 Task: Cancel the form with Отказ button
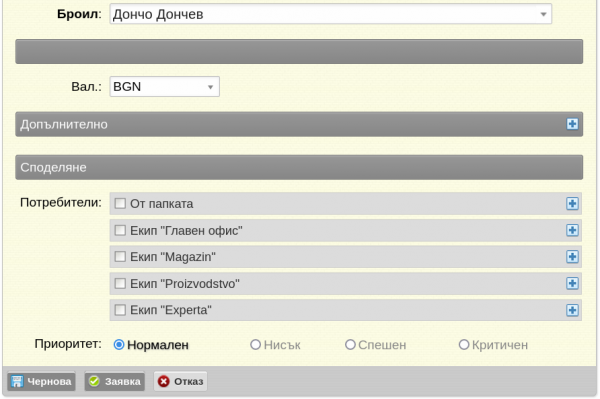pyautogui.click(x=181, y=381)
